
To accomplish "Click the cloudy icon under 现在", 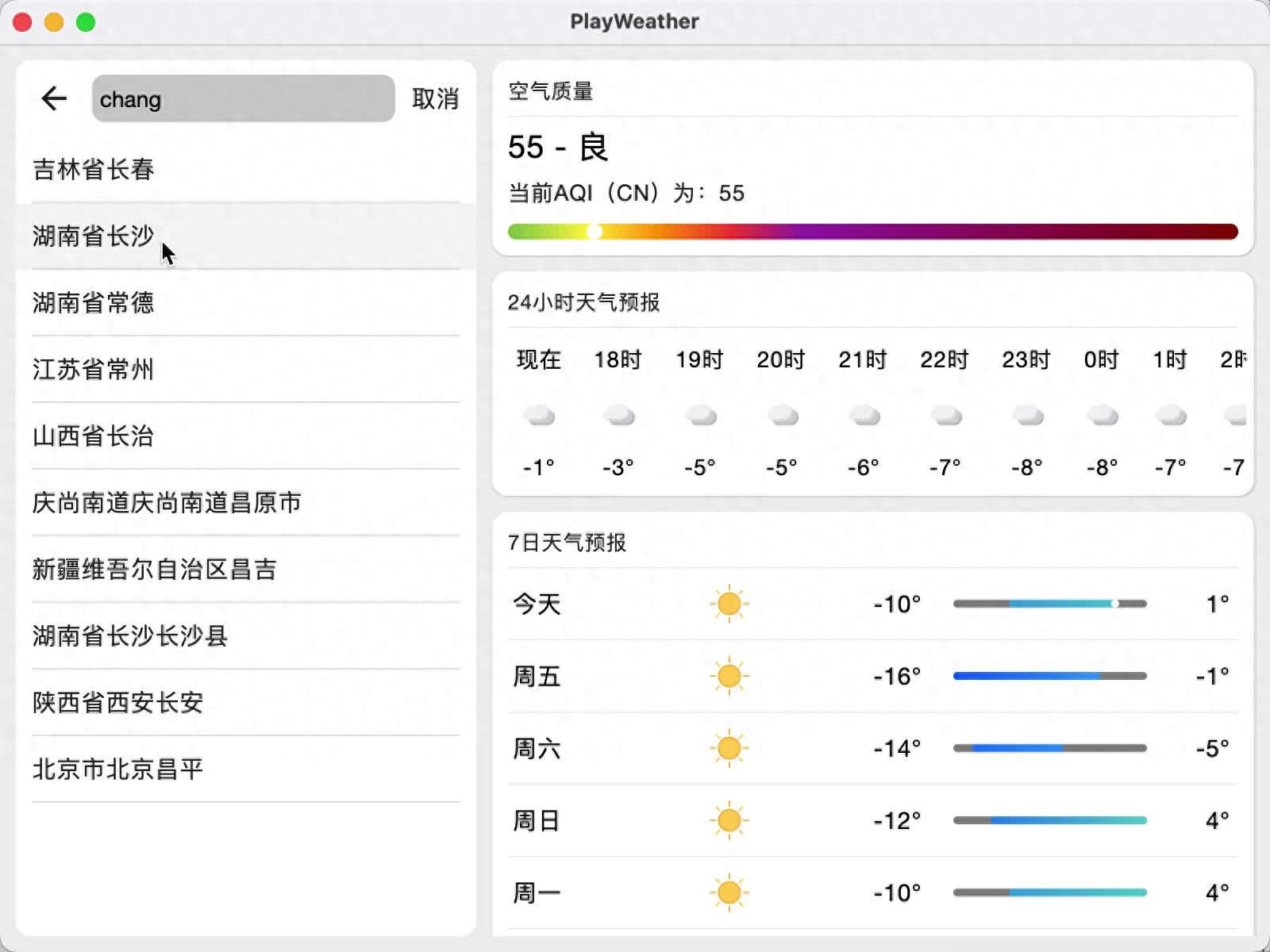I will coord(539,415).
